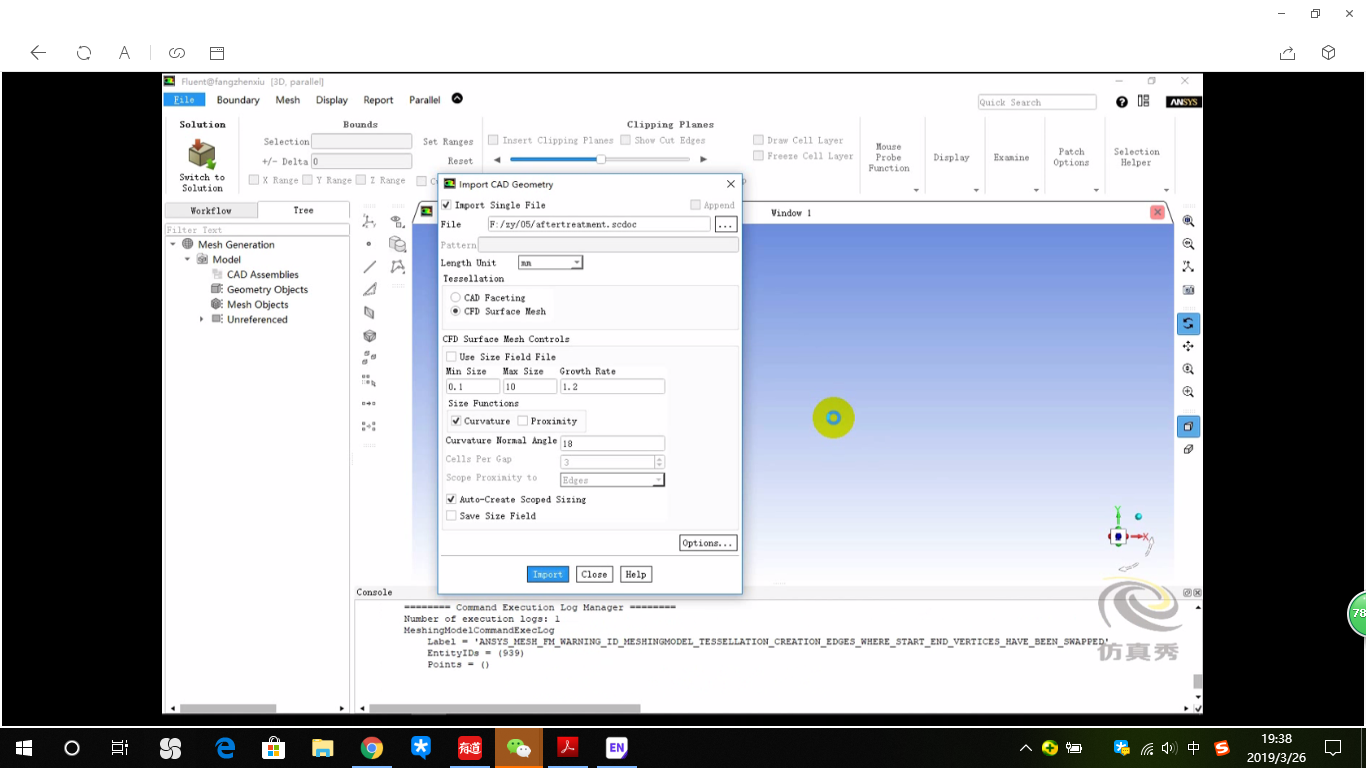Select the CAD Faceting radio button
This screenshot has width=1366, height=768.
tap(456, 298)
